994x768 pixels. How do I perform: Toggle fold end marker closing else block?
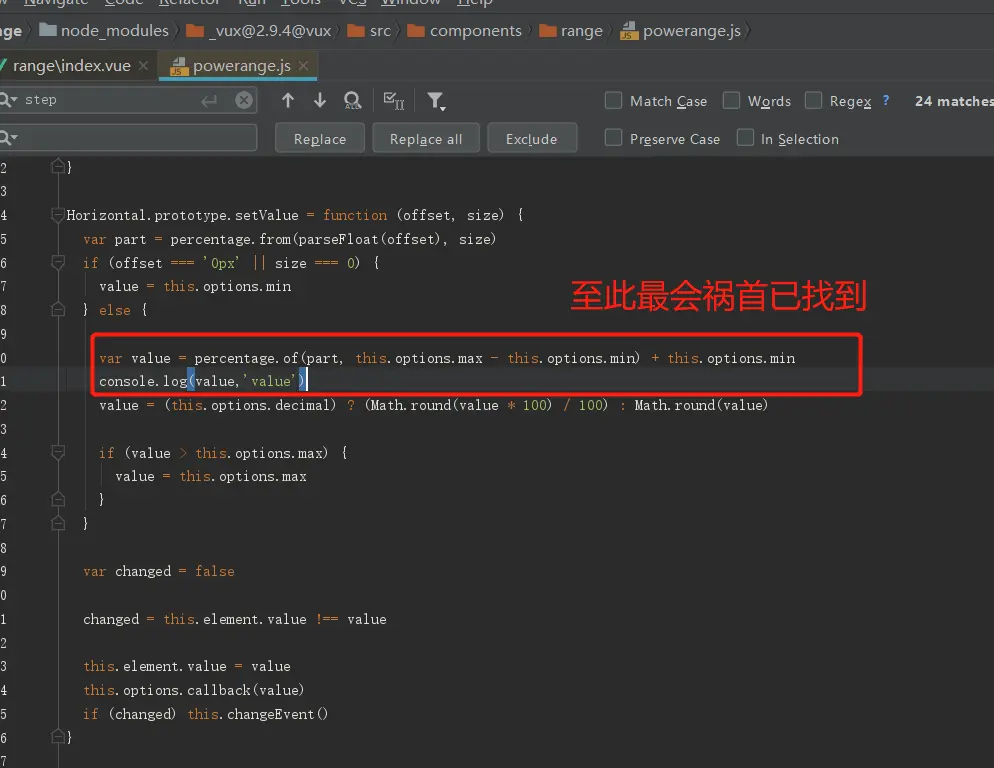pos(58,524)
